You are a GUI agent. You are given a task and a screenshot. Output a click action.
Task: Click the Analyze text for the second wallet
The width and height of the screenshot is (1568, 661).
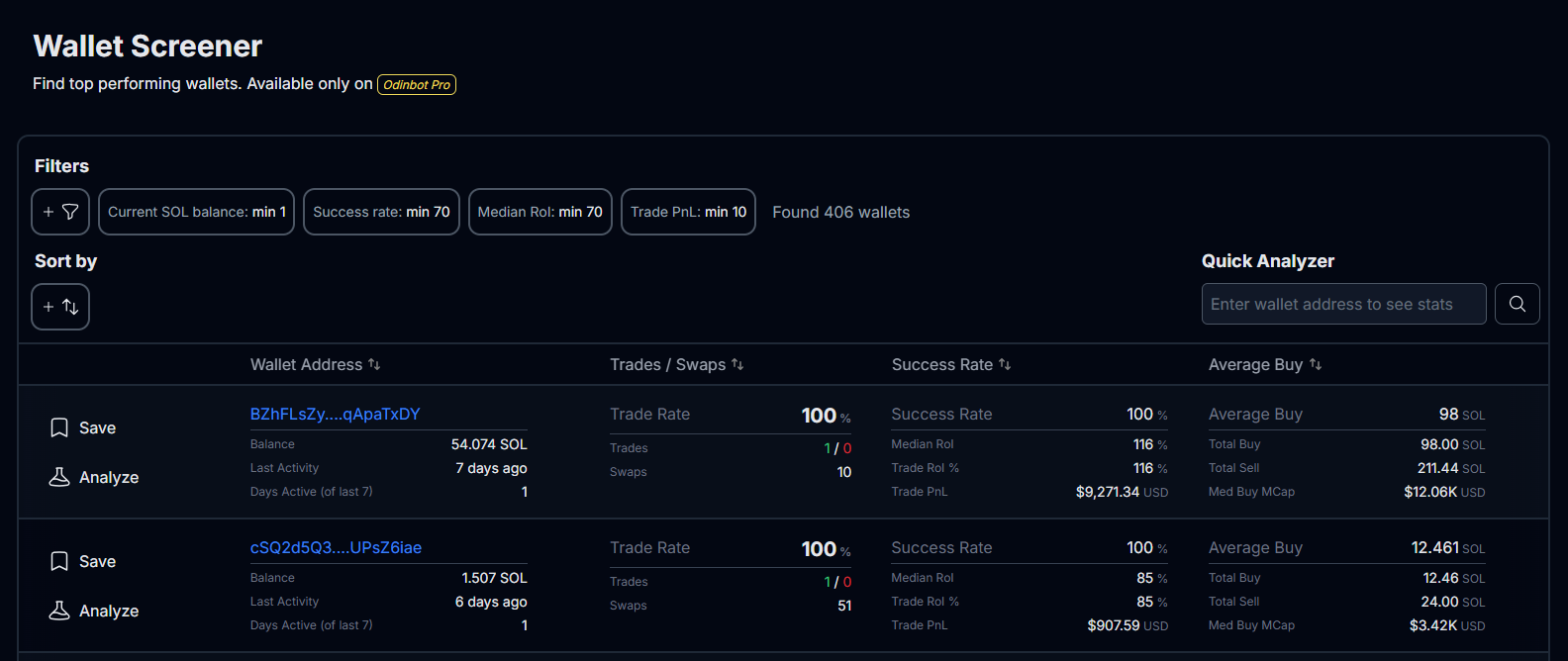[x=109, y=611]
